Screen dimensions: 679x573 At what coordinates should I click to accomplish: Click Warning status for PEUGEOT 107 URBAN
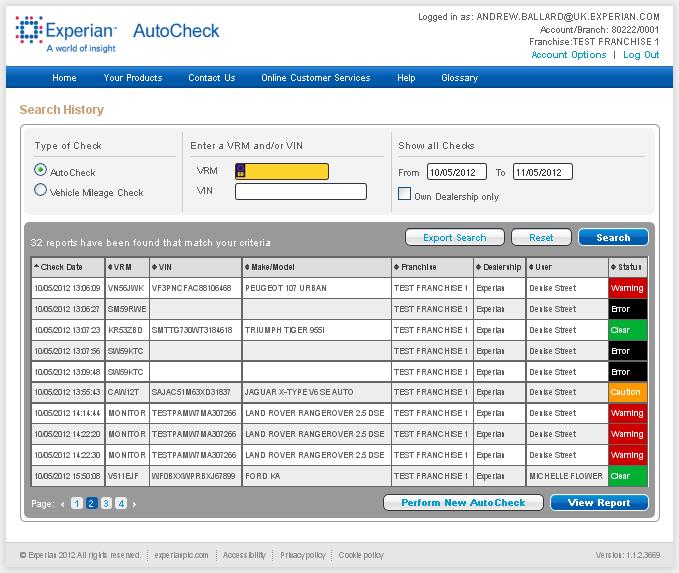(628, 288)
